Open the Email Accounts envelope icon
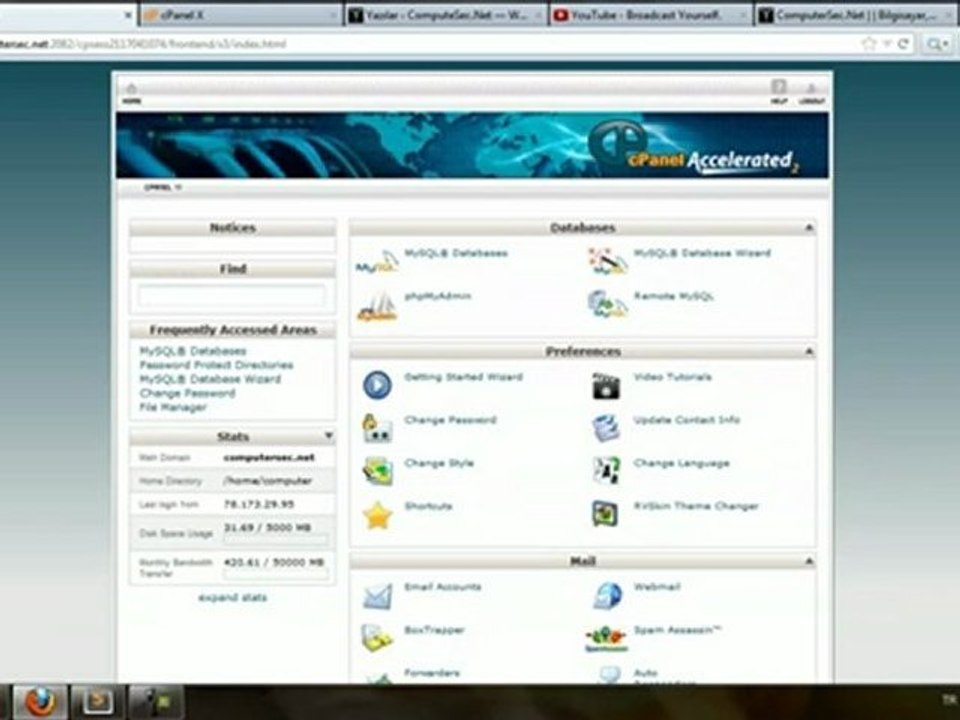 377,596
